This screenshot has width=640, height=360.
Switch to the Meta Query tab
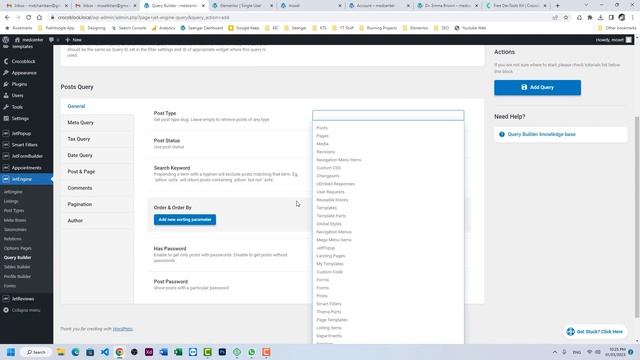(97, 122)
